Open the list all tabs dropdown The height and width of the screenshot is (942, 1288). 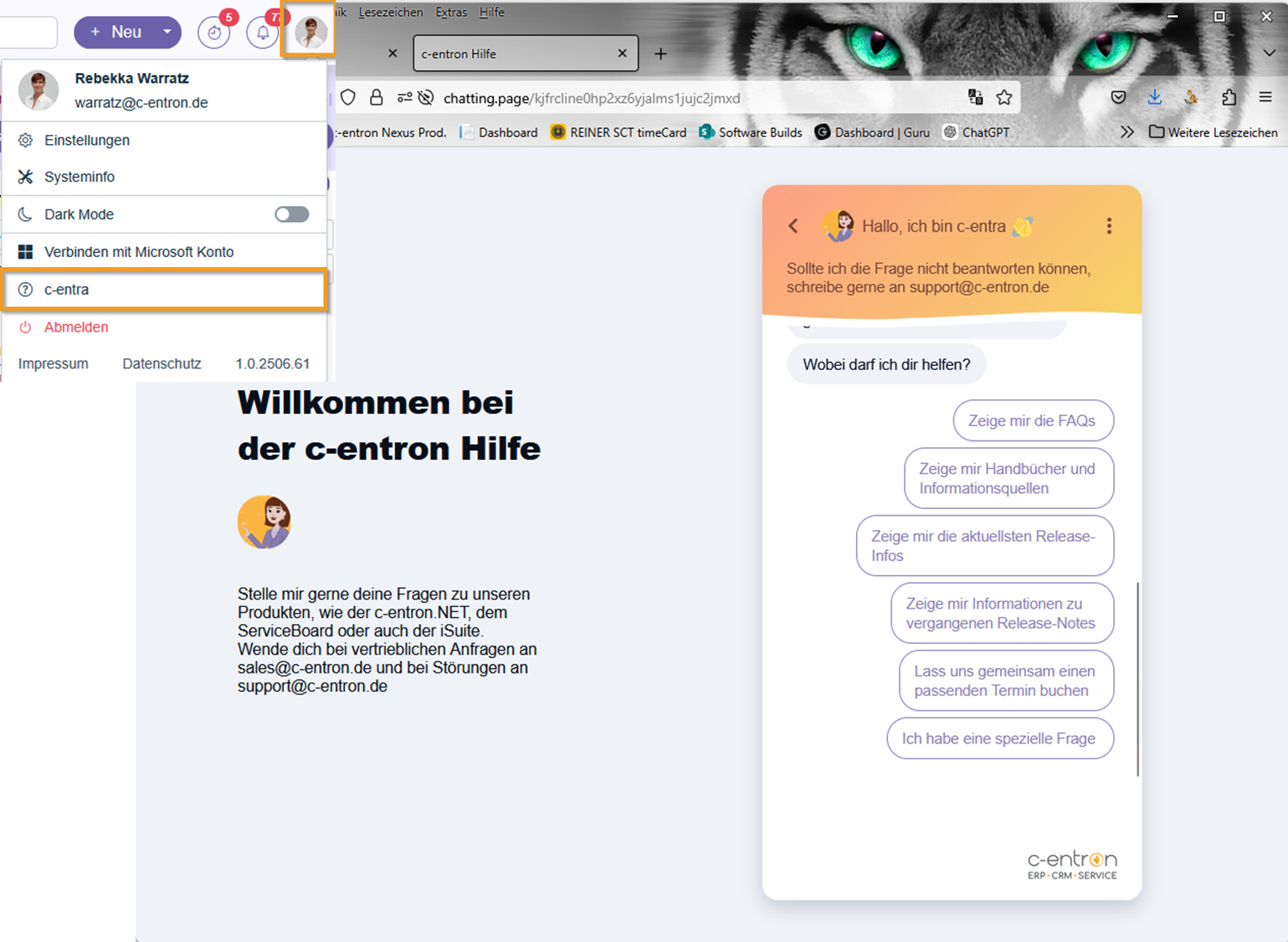pyautogui.click(x=1269, y=54)
